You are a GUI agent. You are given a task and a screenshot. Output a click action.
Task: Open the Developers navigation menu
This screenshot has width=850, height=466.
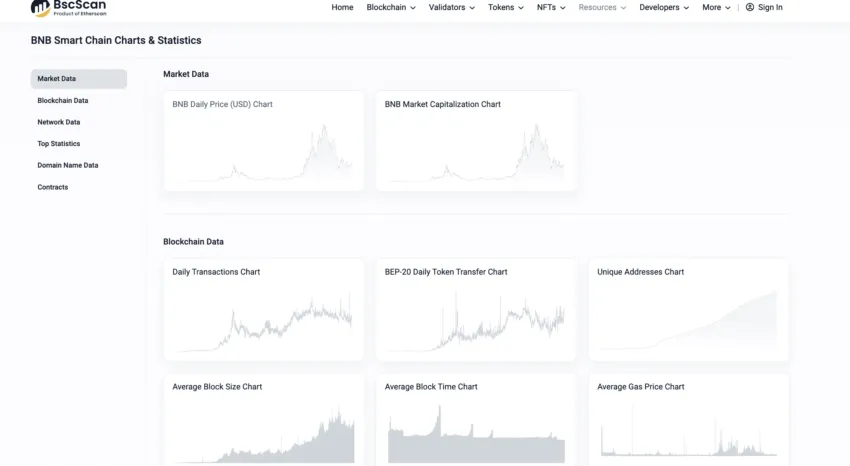coord(664,7)
